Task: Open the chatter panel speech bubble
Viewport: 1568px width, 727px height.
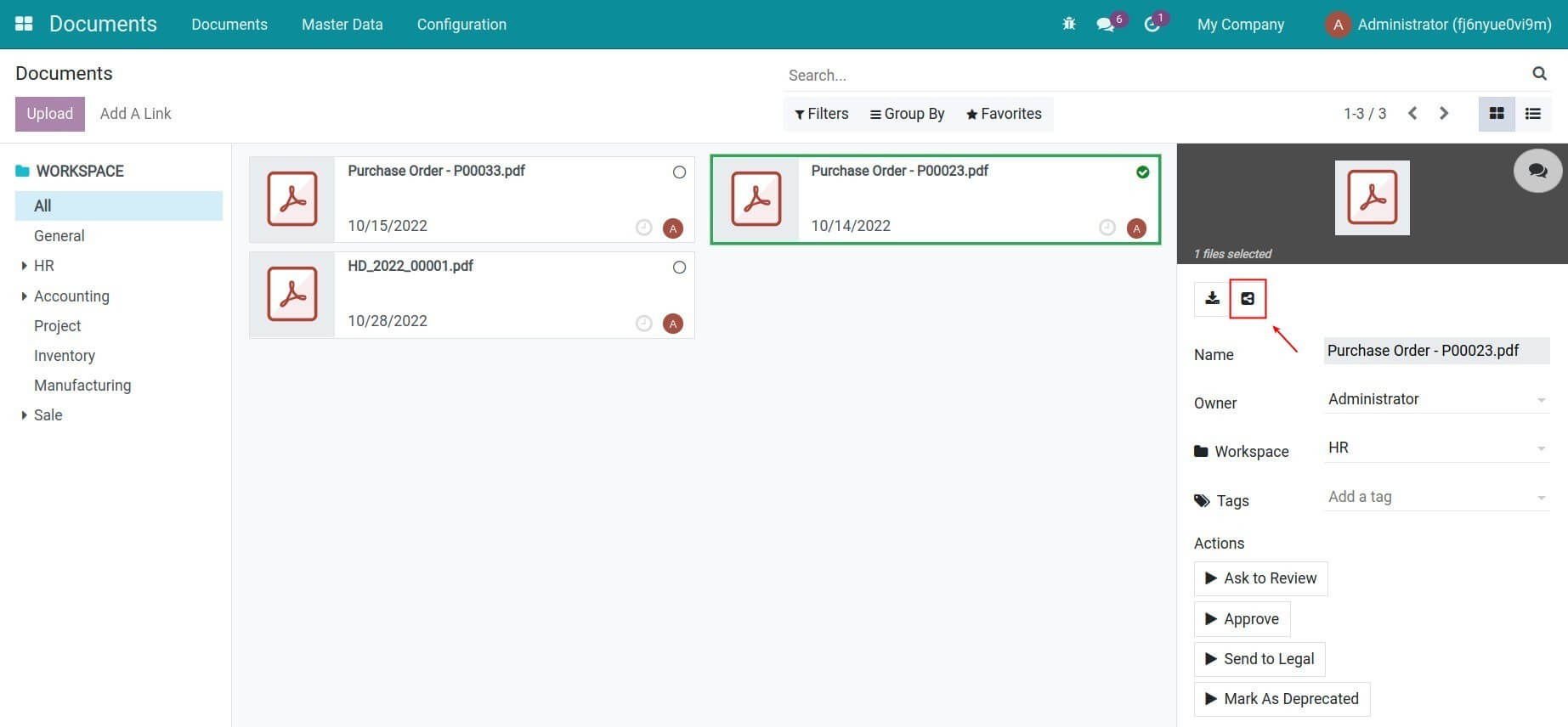Action: pos(1537,171)
